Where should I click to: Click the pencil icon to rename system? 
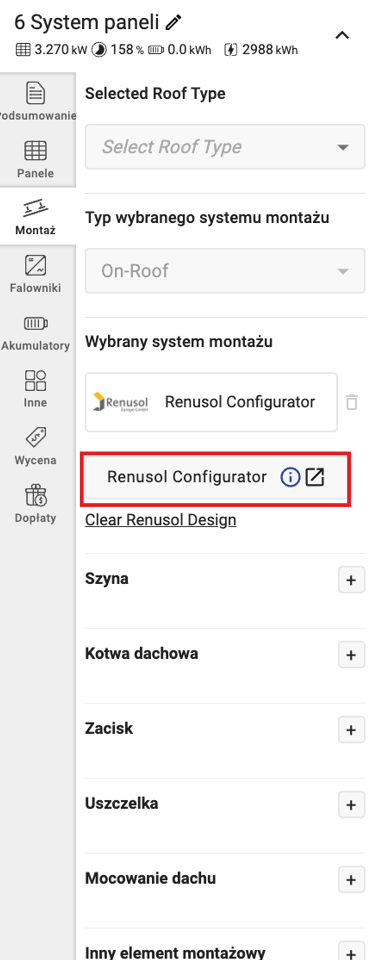(x=174, y=23)
